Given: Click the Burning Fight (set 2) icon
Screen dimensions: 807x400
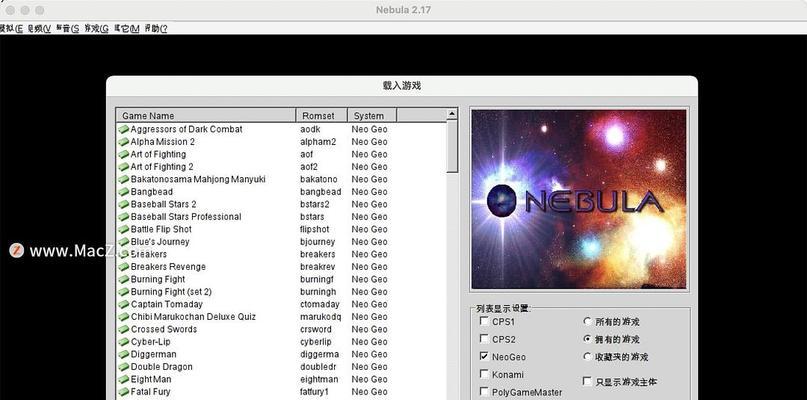Looking at the screenshot, I should pyautogui.click(x=124, y=291).
